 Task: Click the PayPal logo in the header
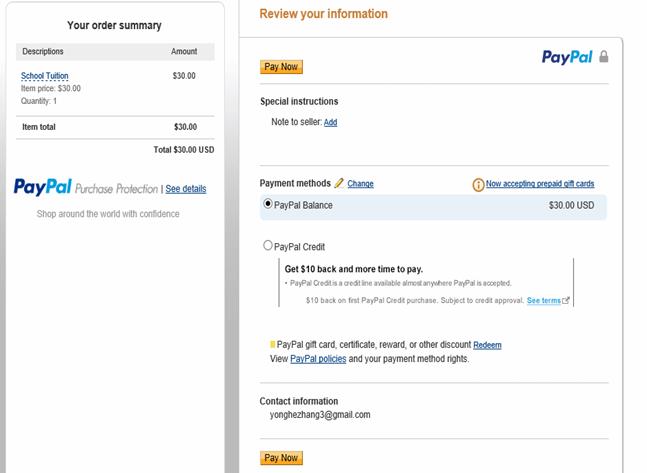567,57
